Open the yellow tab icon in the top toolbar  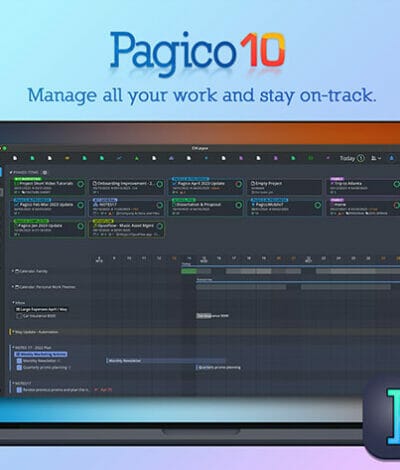67,158
